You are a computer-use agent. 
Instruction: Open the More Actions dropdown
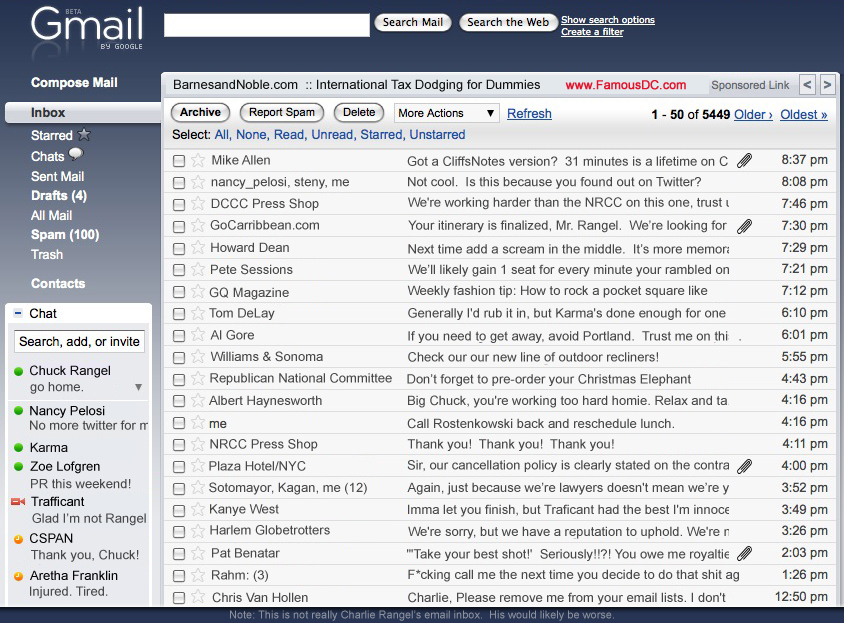[446, 113]
